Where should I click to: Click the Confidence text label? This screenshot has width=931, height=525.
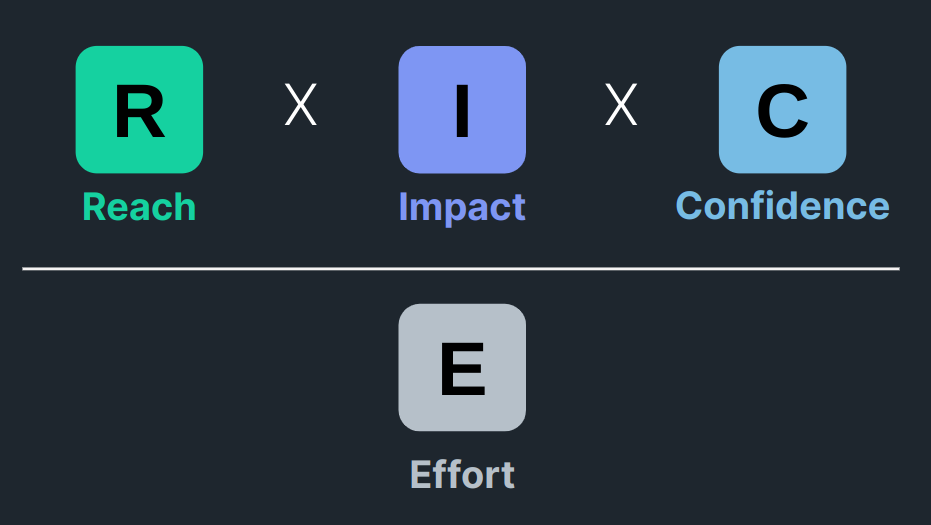coord(783,206)
